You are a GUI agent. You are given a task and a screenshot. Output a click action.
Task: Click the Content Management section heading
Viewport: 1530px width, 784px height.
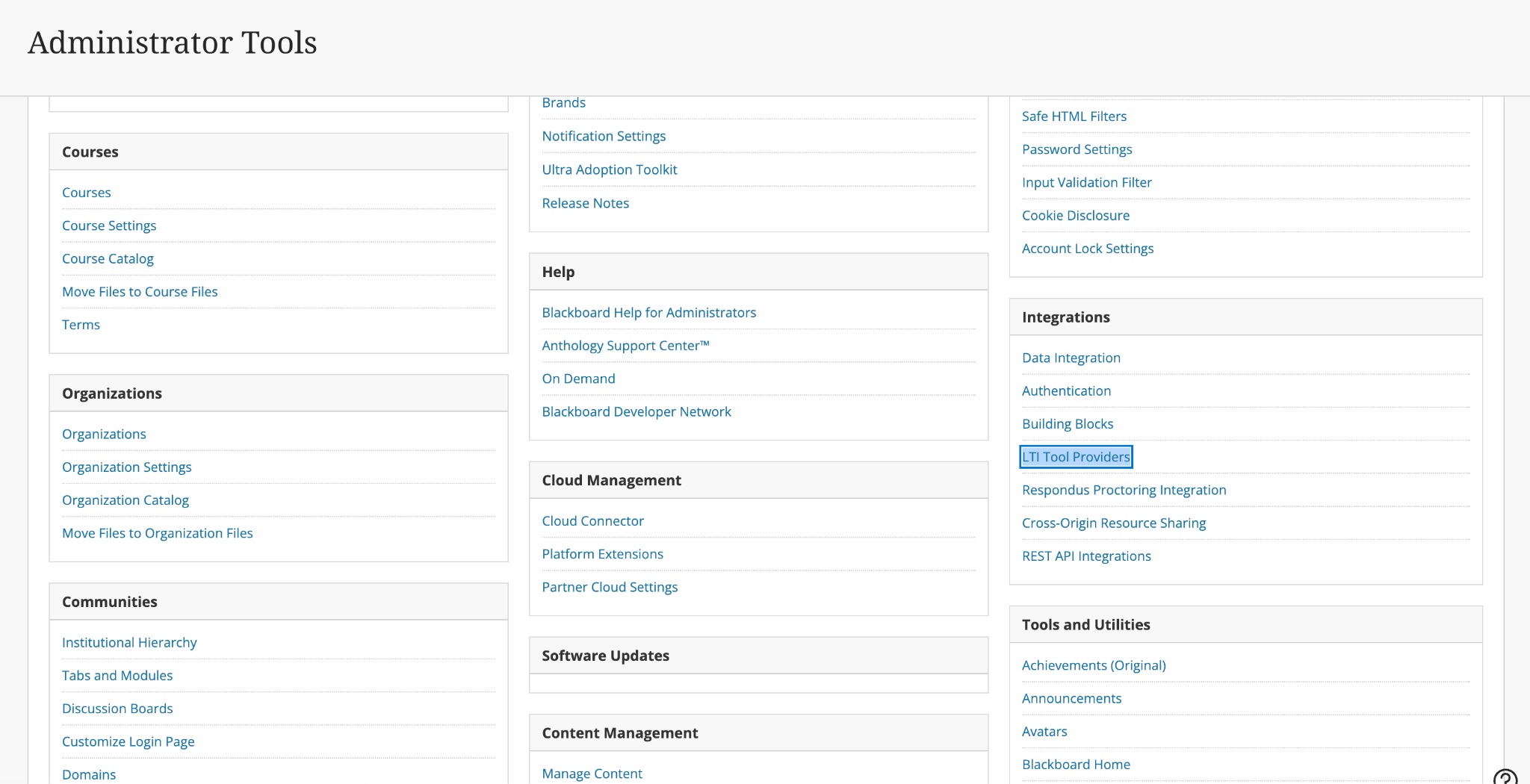pyautogui.click(x=620, y=733)
